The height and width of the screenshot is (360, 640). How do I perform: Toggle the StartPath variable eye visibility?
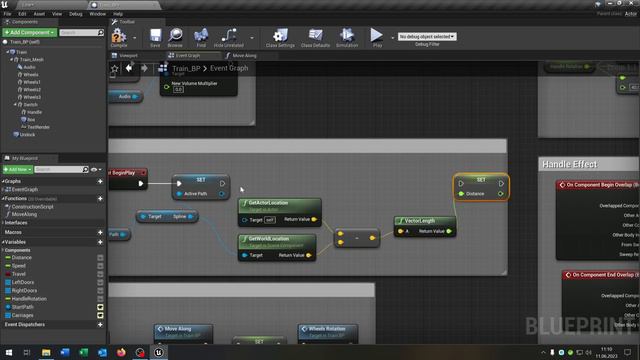(100, 307)
